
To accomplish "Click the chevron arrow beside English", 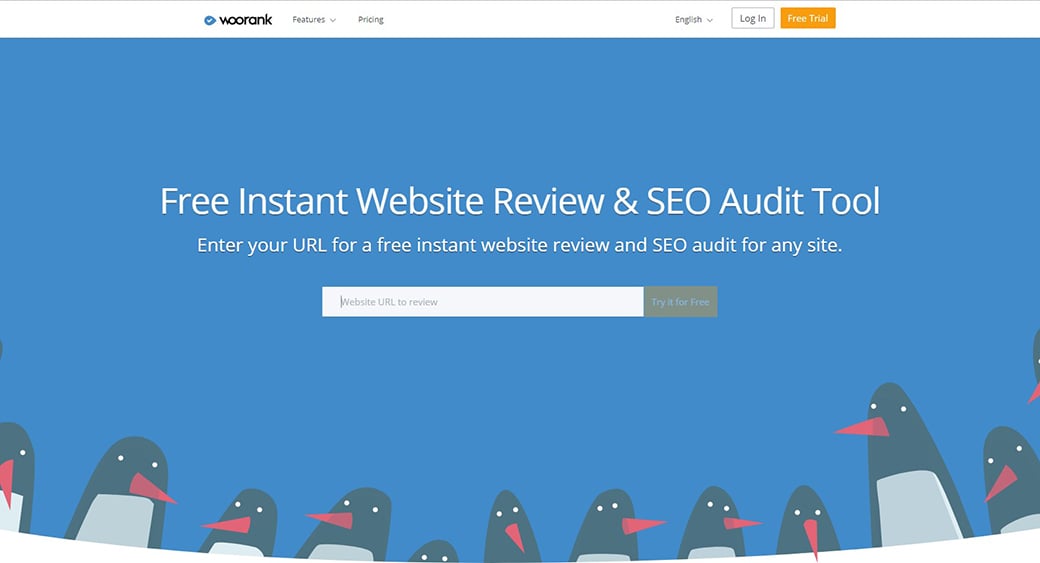I will (710, 20).
